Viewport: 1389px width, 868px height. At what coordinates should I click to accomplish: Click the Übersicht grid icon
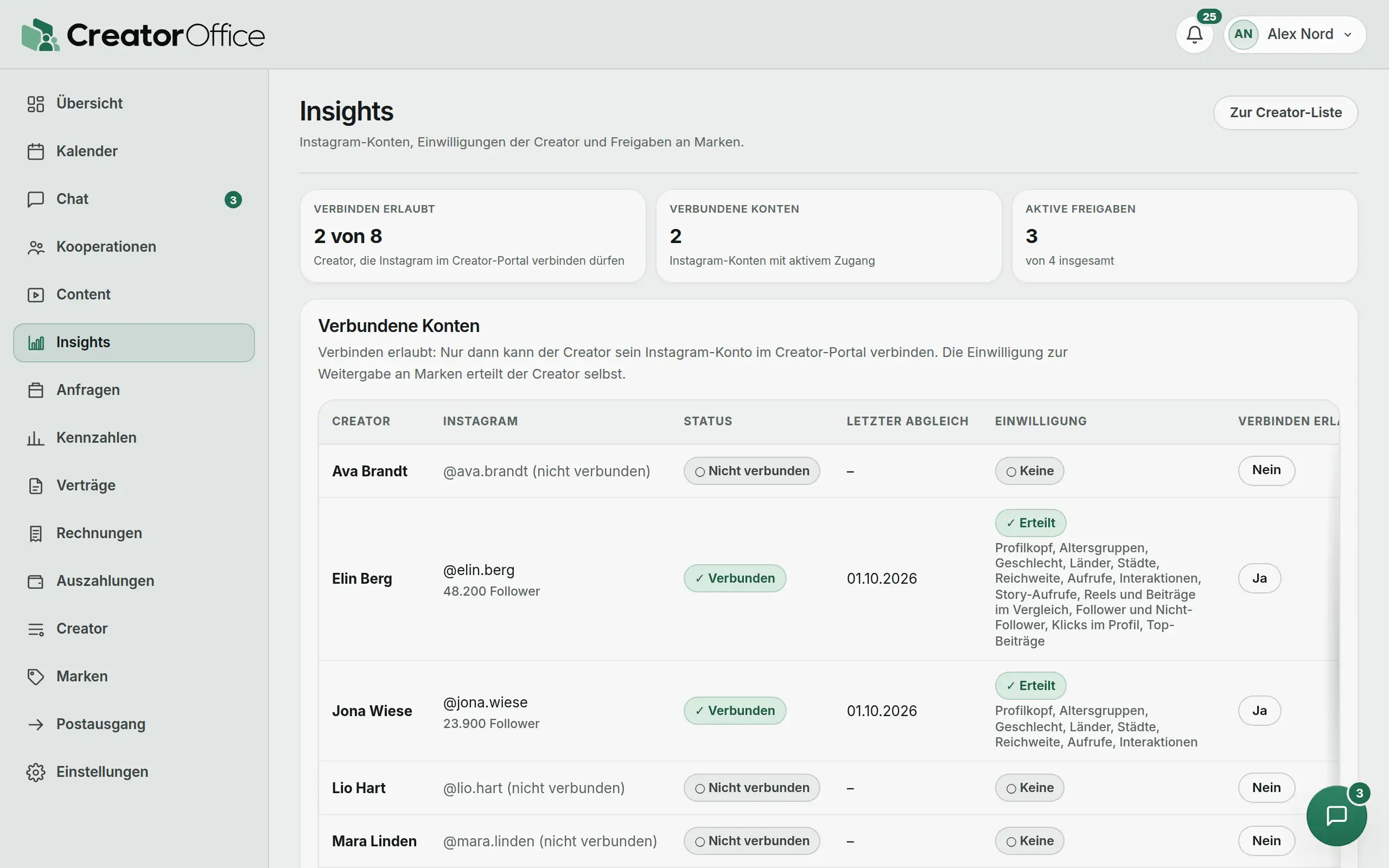point(36,104)
